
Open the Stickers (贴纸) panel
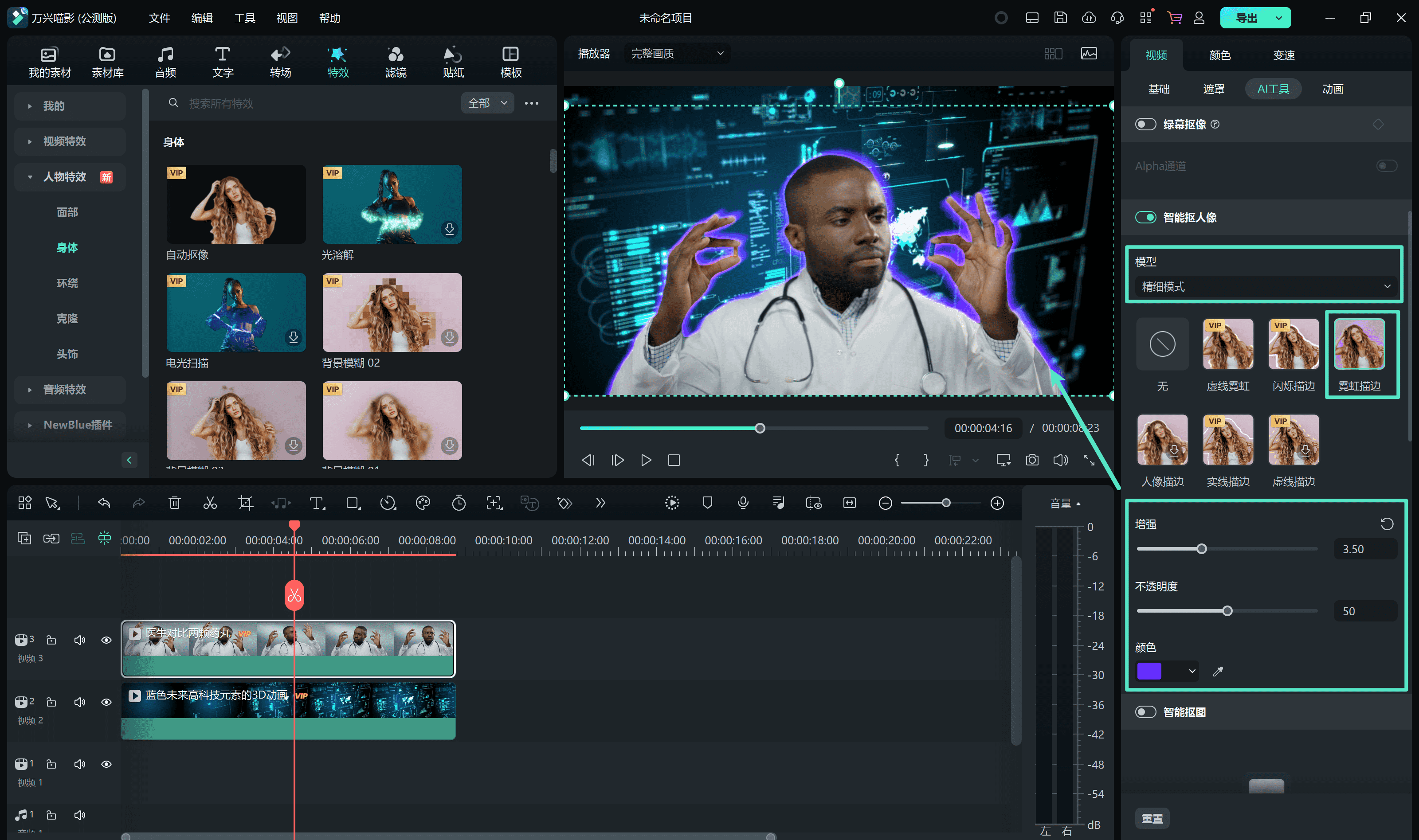(x=453, y=61)
